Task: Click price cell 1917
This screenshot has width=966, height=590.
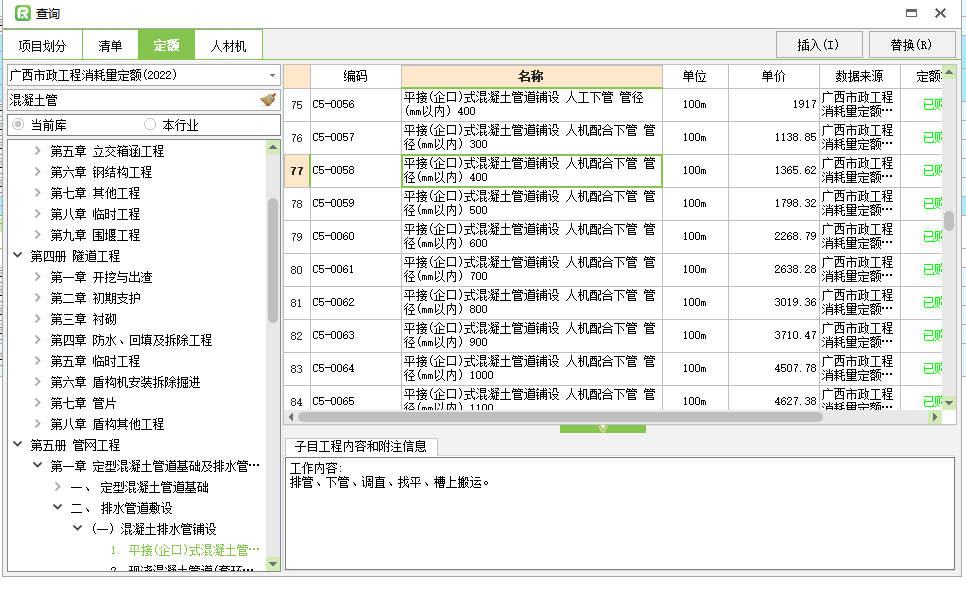Action: (774, 105)
